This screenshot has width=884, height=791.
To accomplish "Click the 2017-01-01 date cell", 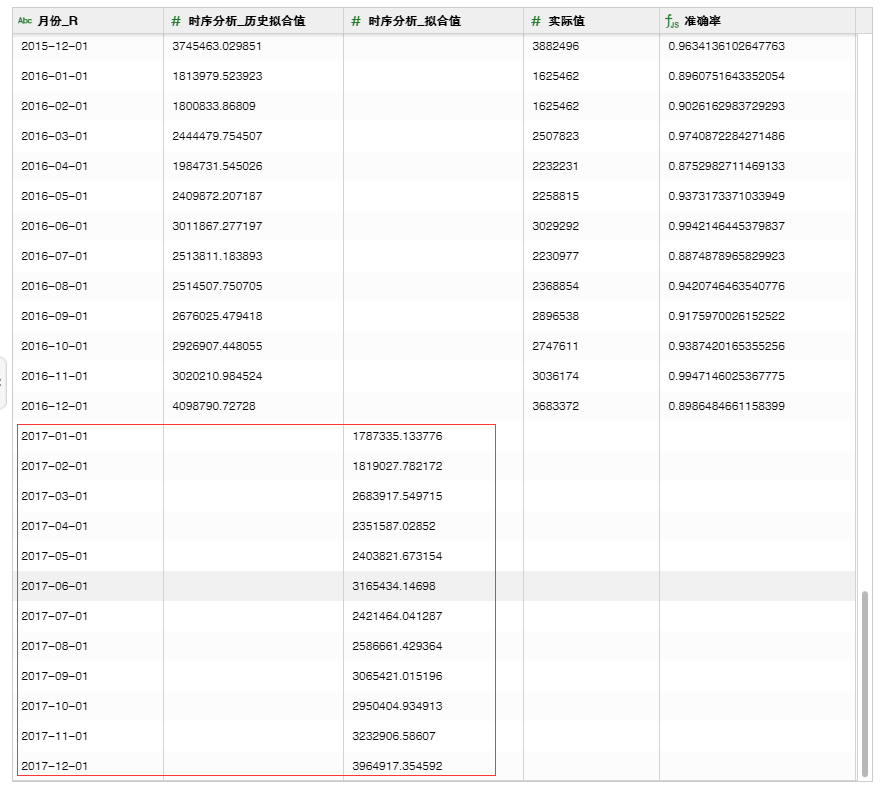I will pyautogui.click(x=55, y=436).
